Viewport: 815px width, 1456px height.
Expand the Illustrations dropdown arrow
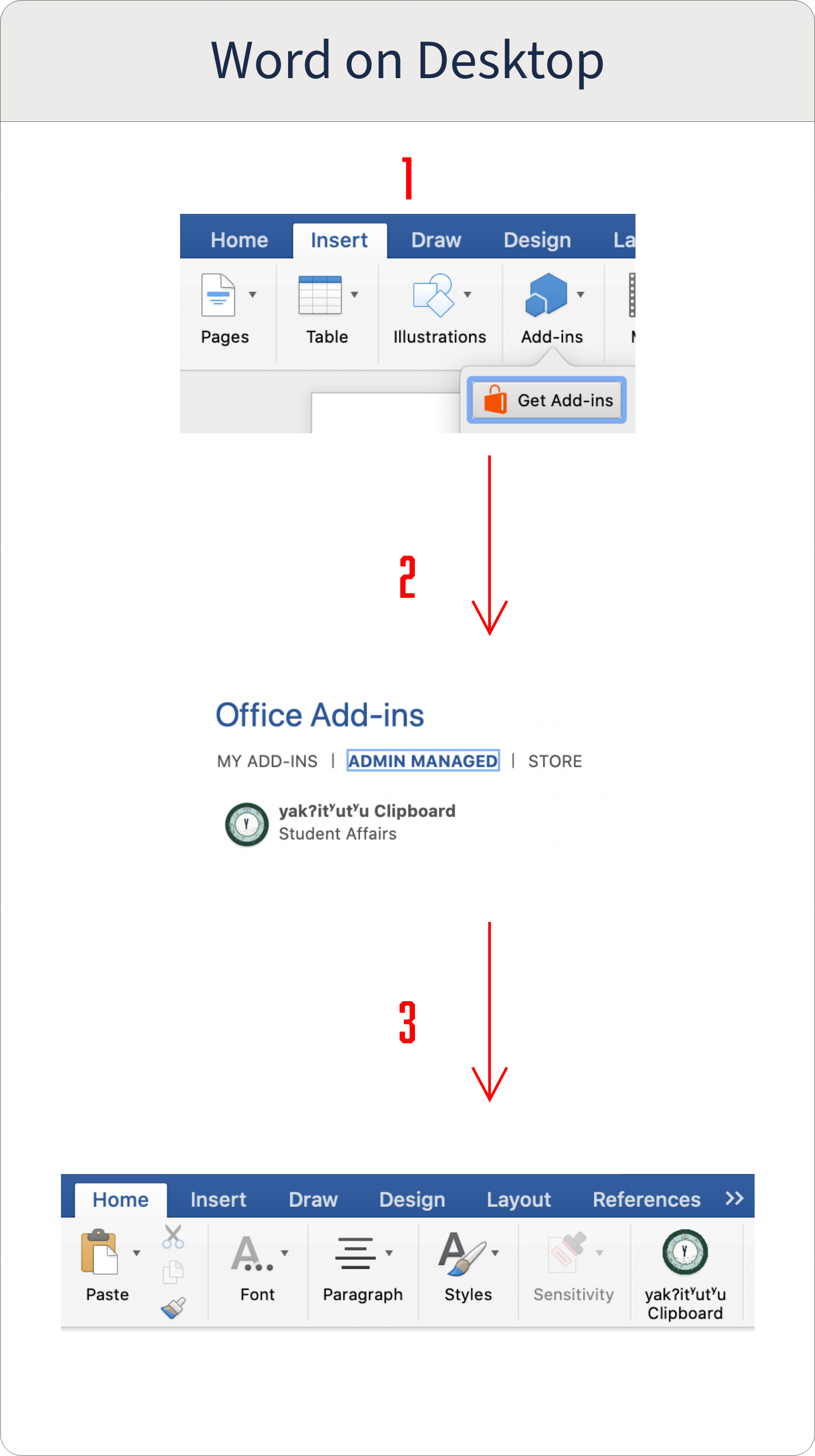coord(468,295)
